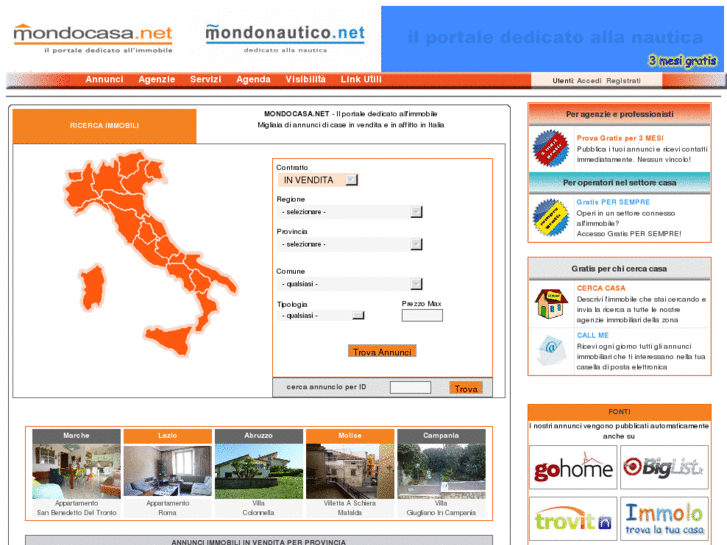Open the CALL ME link
Screen dimensions: 727x545
pos(593,335)
